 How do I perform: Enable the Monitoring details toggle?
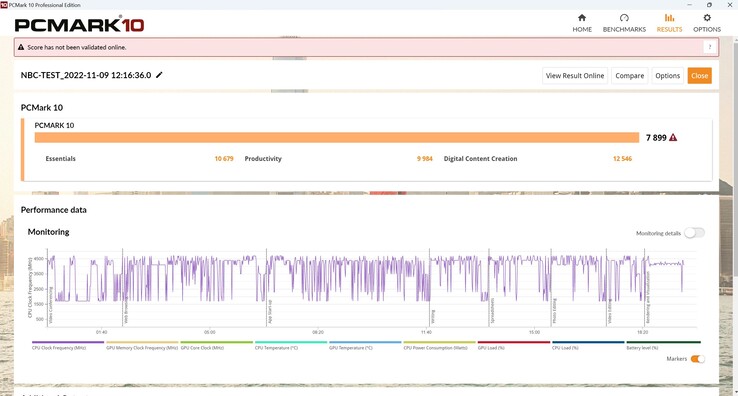(x=694, y=233)
